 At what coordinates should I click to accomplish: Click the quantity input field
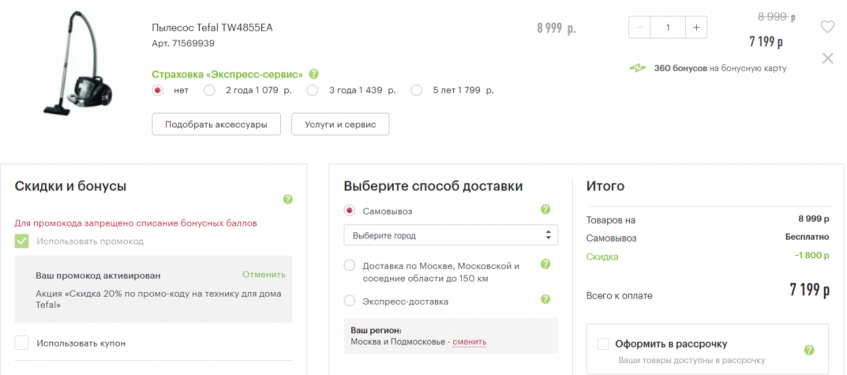coord(668,28)
